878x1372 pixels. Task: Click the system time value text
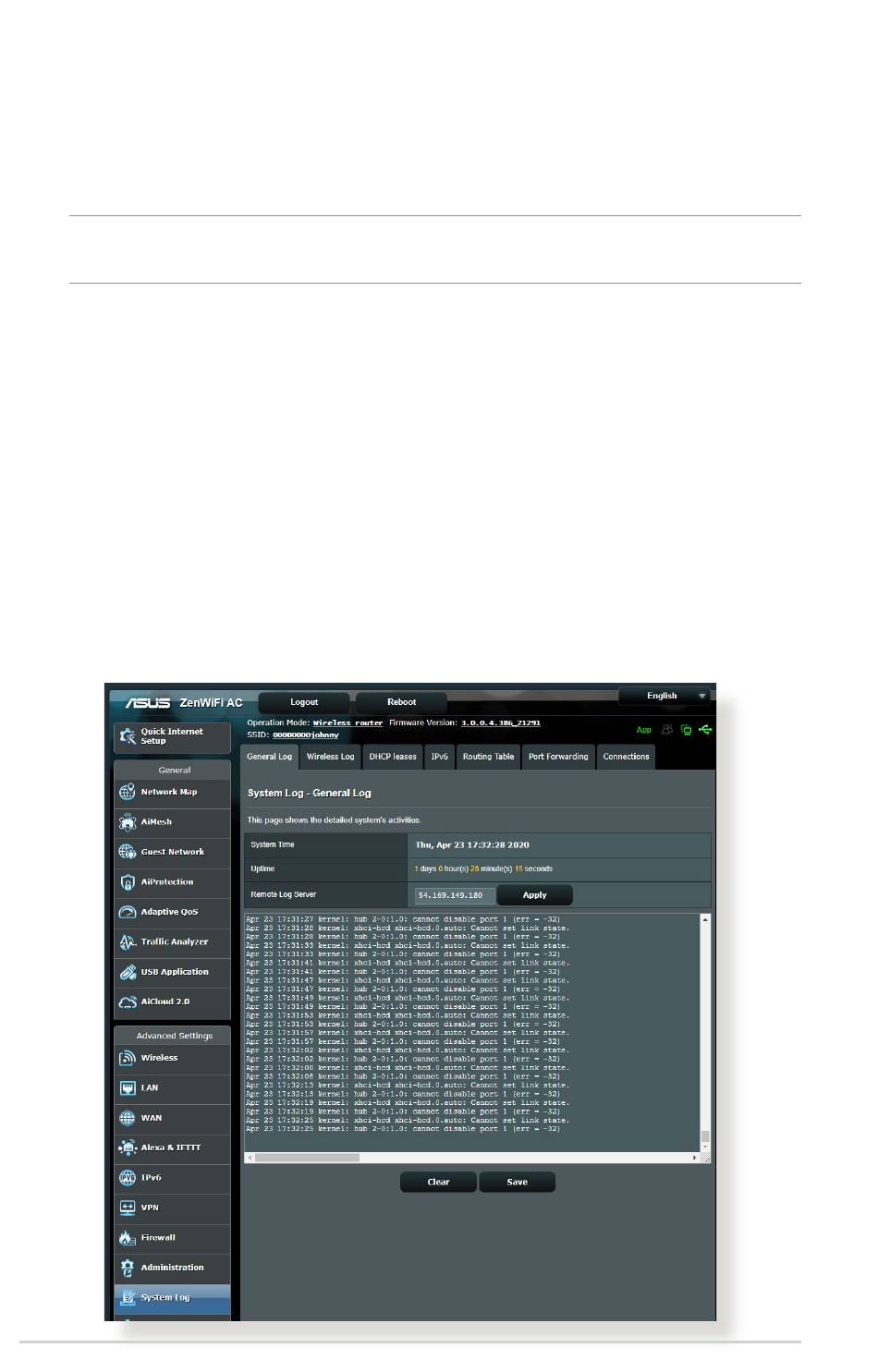pyautogui.click(x=472, y=844)
